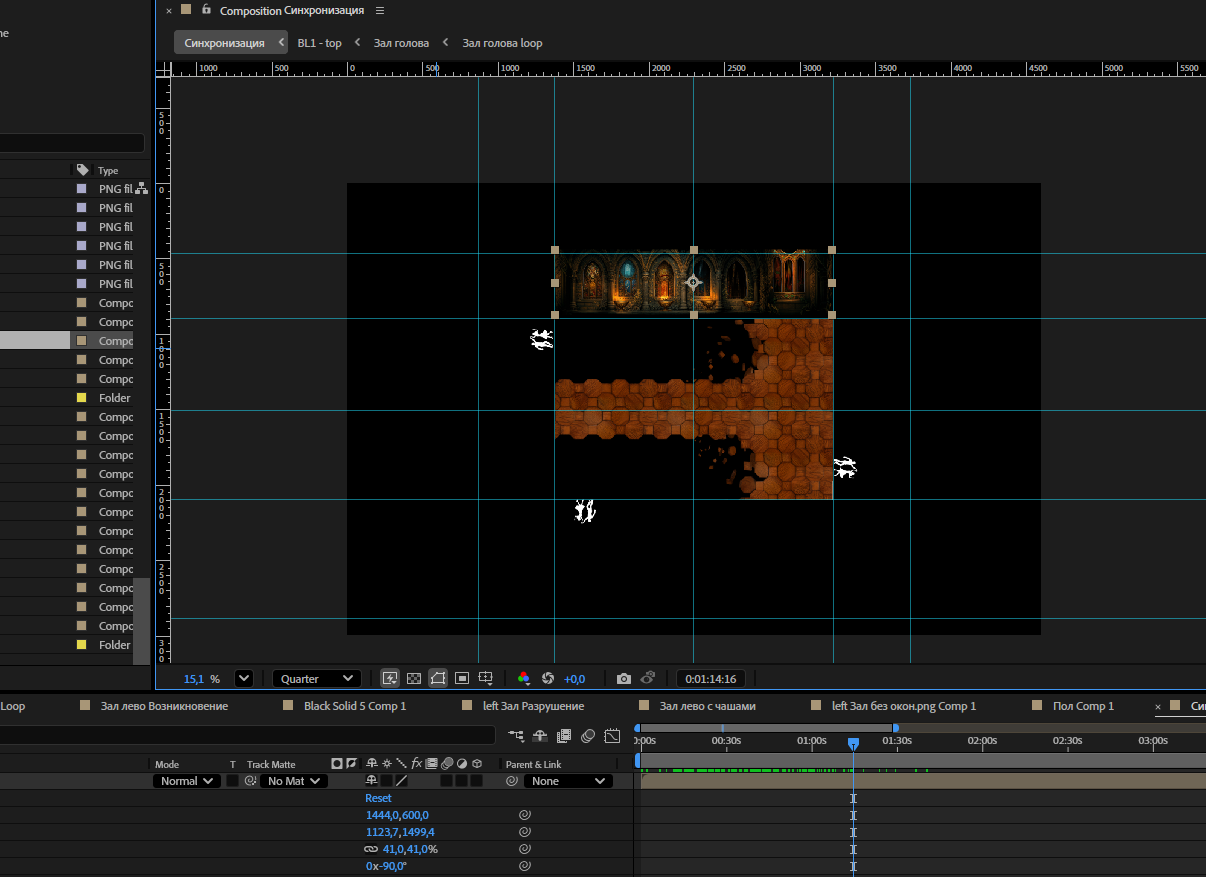Open the Quarter resolution dropdown
This screenshot has width=1206, height=877.
317,679
